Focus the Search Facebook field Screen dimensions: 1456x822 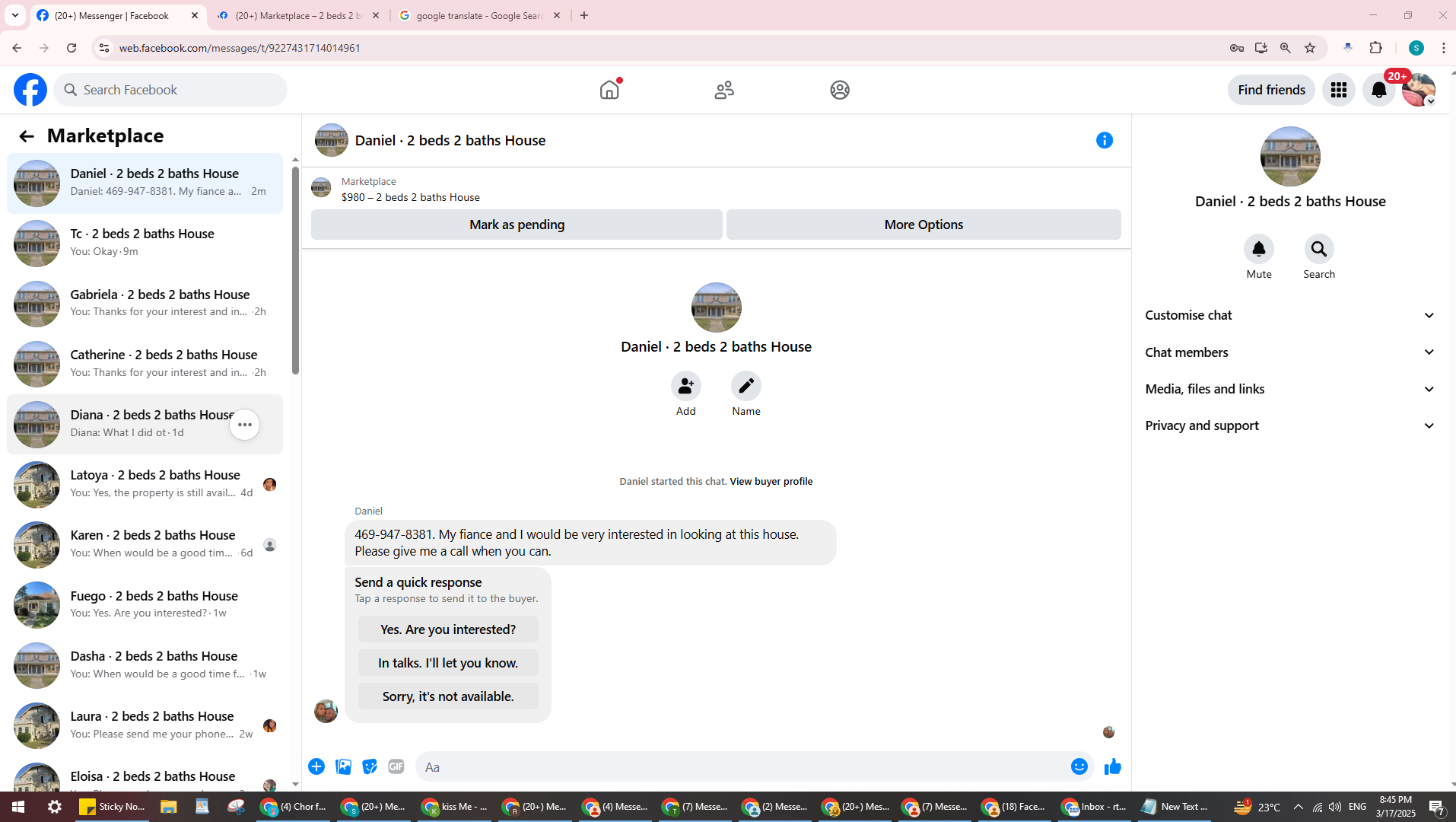click(x=170, y=90)
